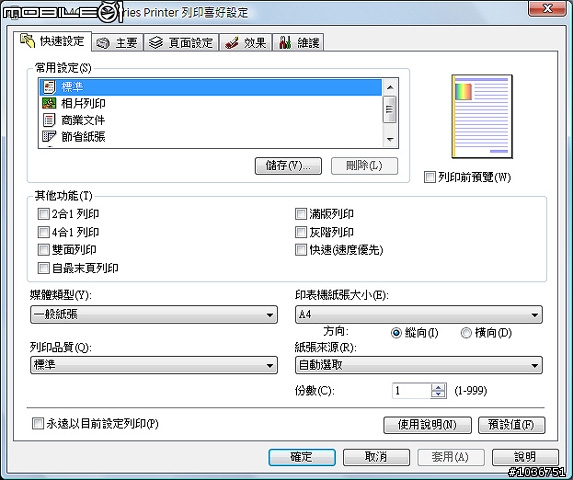Click the tools icon on 維護 tab
This screenshot has width=573, height=480.
coord(285,43)
